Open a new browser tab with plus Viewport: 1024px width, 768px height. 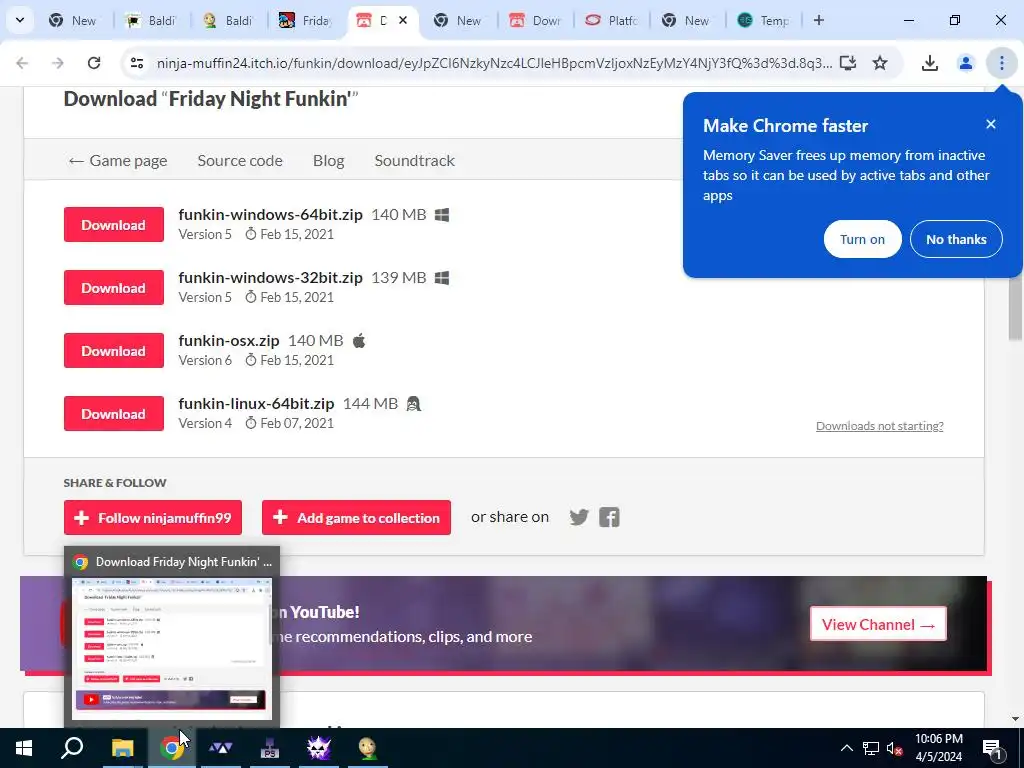coord(818,20)
